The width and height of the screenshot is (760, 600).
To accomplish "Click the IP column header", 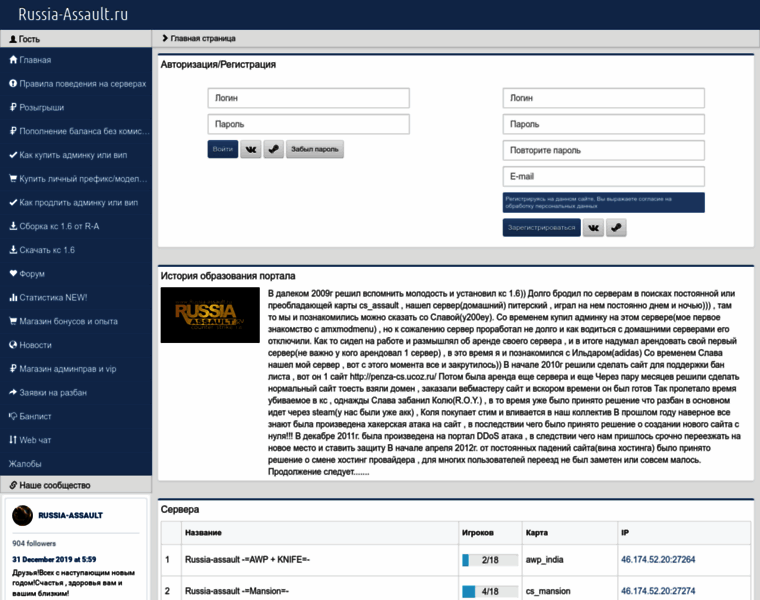I will (x=625, y=533).
